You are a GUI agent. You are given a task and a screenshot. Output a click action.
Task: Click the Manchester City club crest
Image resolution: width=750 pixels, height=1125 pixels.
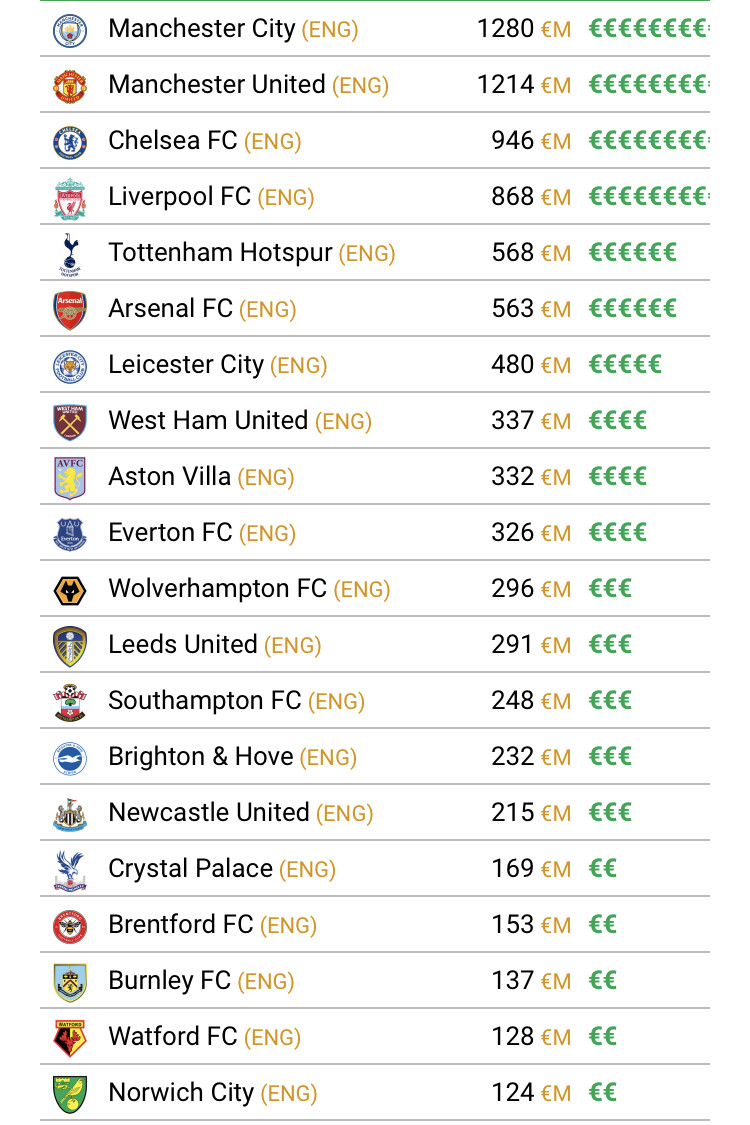pos(70,30)
